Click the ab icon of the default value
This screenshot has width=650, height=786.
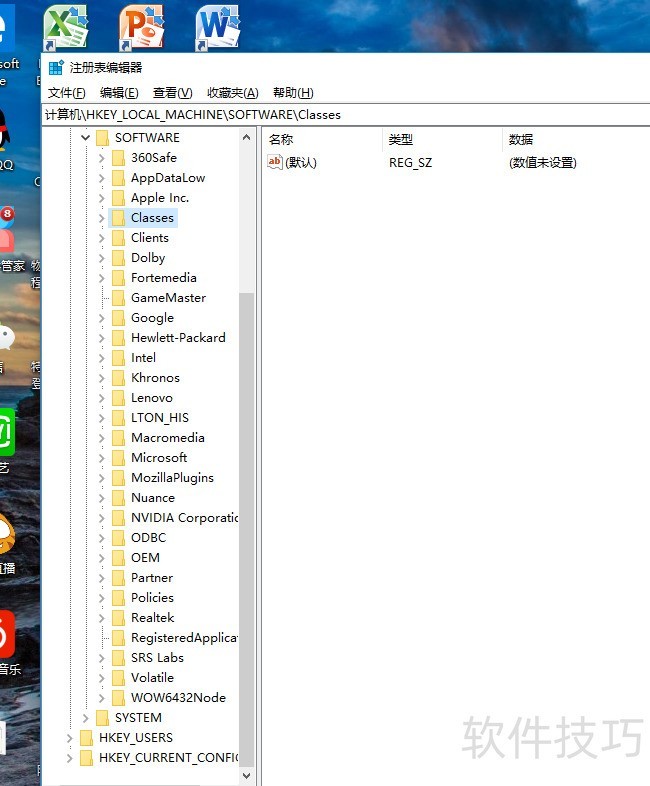pos(275,162)
